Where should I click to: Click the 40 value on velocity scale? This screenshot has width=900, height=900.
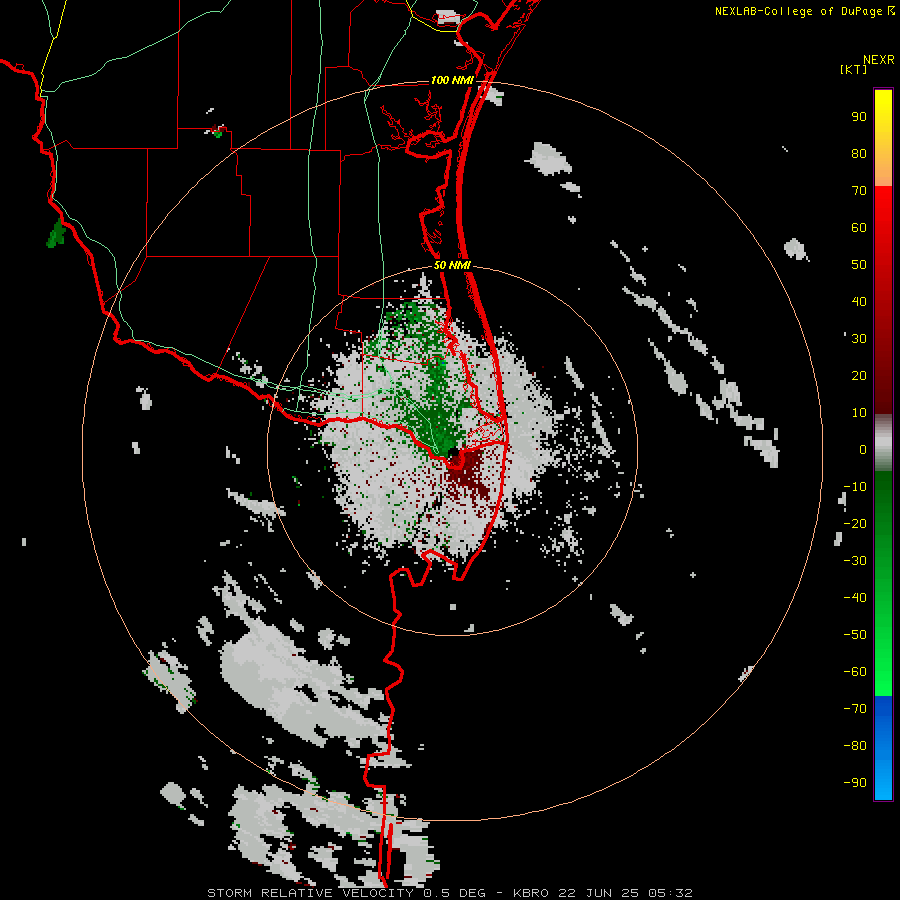(859, 301)
